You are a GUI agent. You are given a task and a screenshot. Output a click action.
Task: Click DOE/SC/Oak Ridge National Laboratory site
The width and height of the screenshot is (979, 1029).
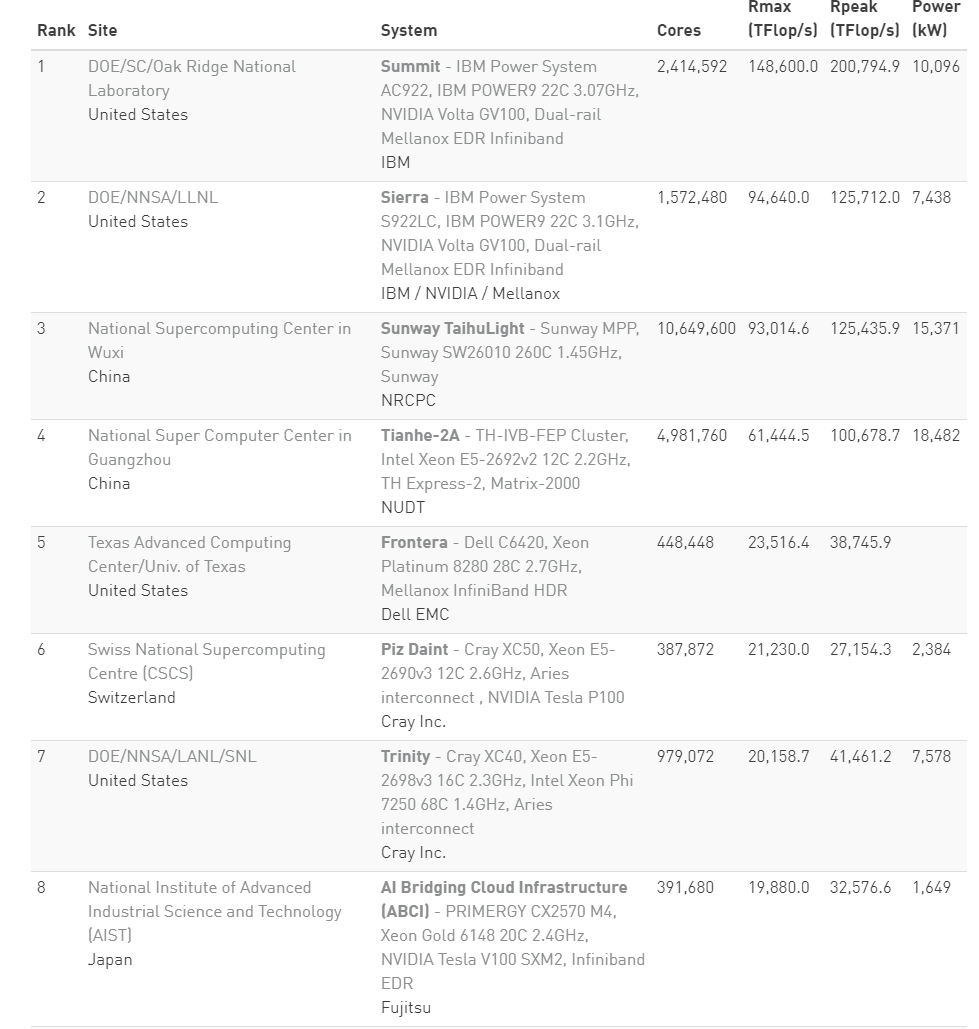[x=192, y=78]
